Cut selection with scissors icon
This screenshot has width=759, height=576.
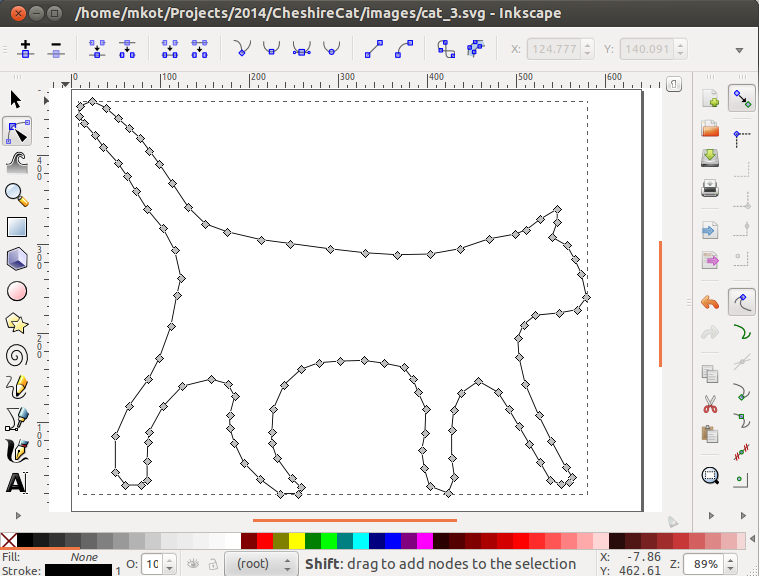pyautogui.click(x=710, y=404)
